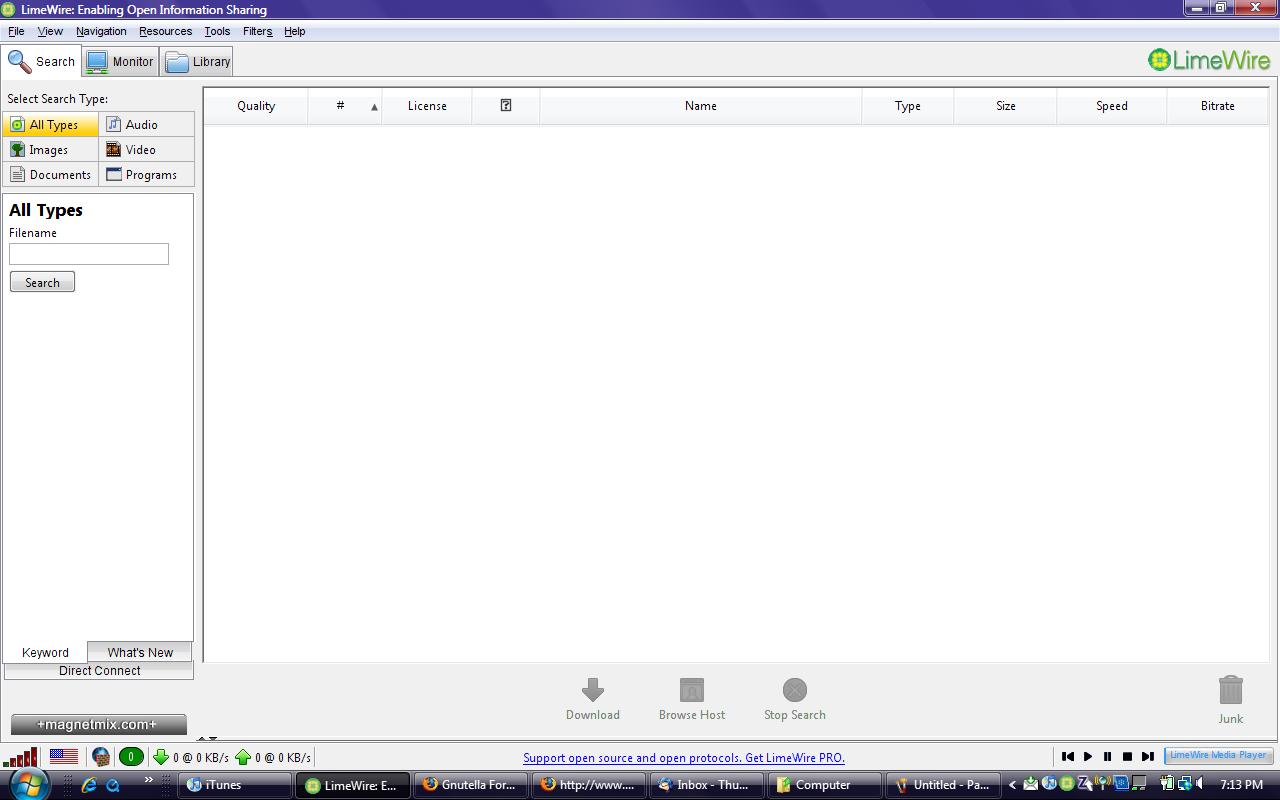The image size is (1280, 800).
Task: Sort results by the Quality column
Action: pos(256,106)
